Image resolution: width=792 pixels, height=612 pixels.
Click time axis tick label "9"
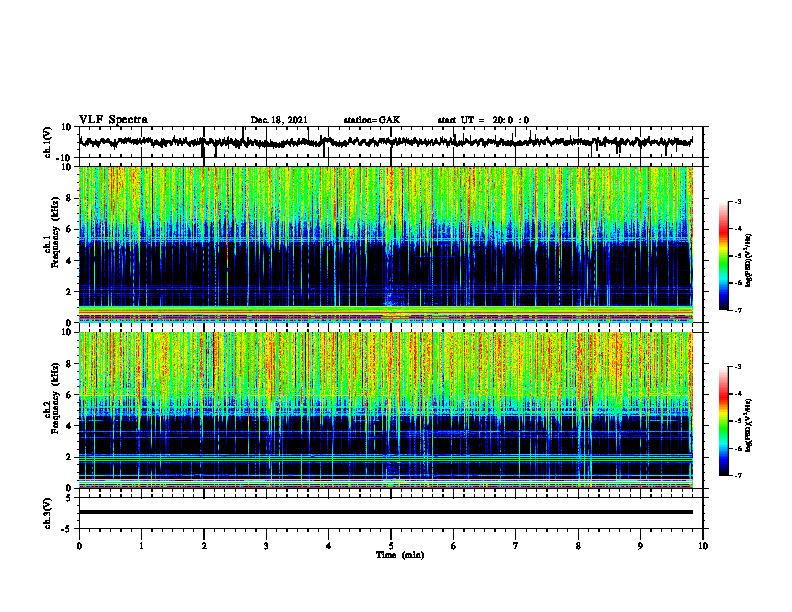(x=640, y=546)
